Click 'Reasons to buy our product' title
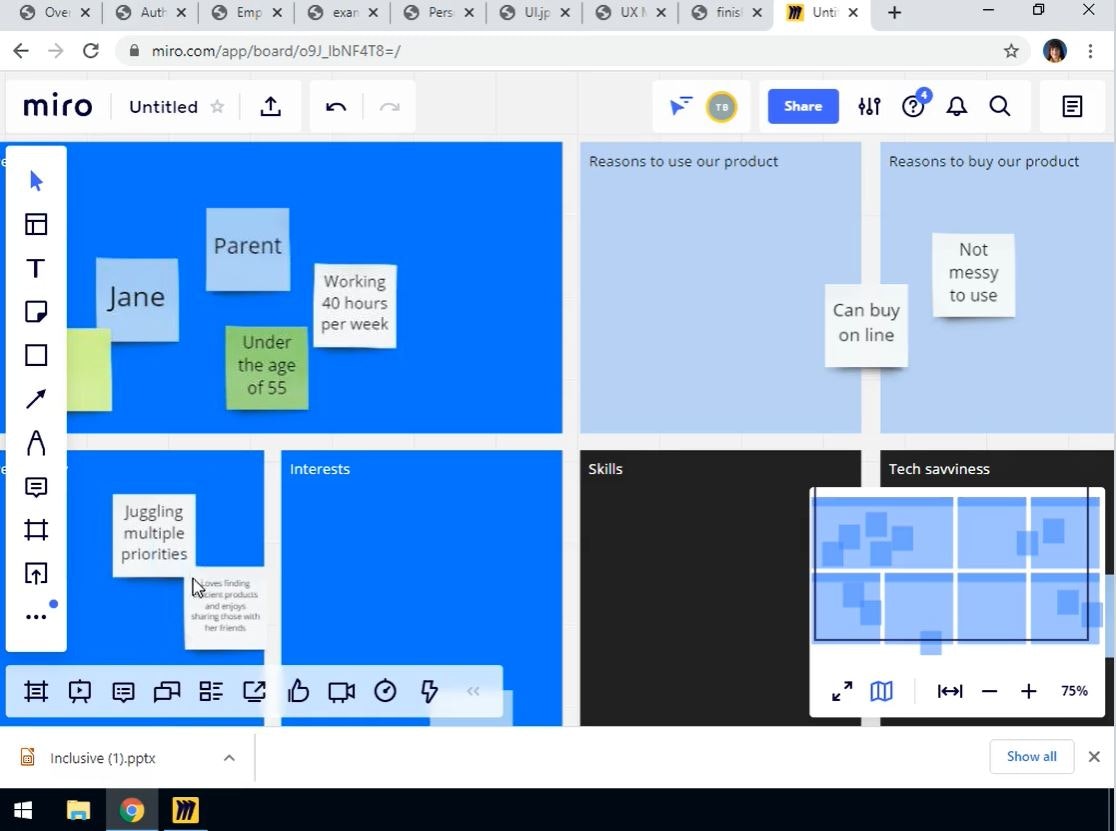 tap(984, 162)
